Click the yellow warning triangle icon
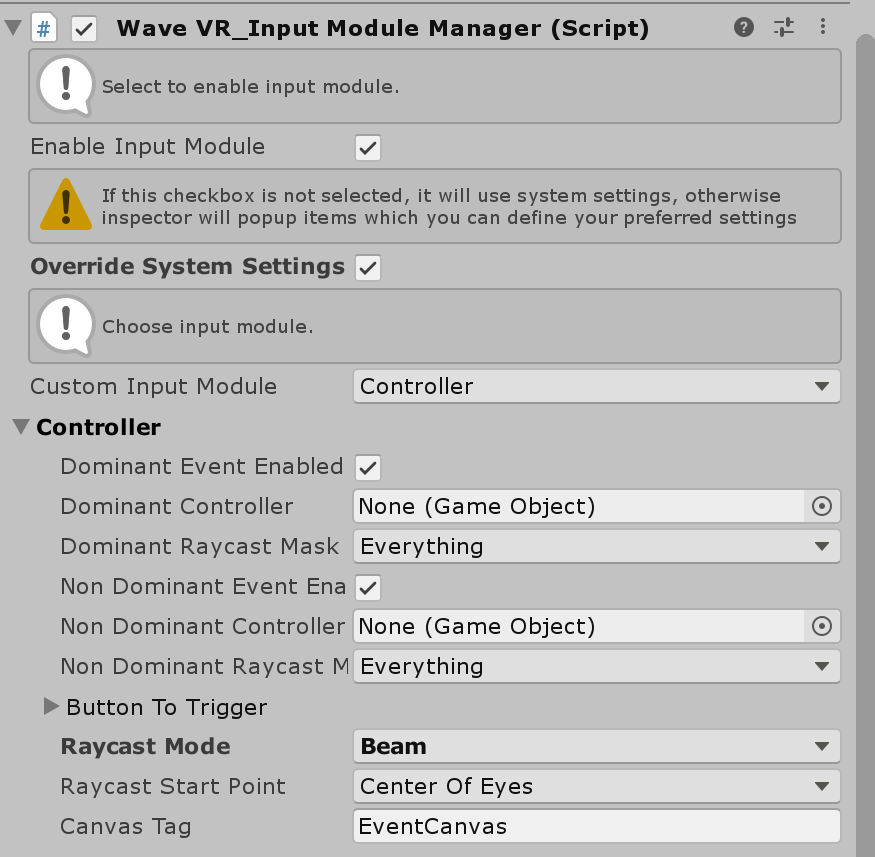 pyautogui.click(x=66, y=205)
